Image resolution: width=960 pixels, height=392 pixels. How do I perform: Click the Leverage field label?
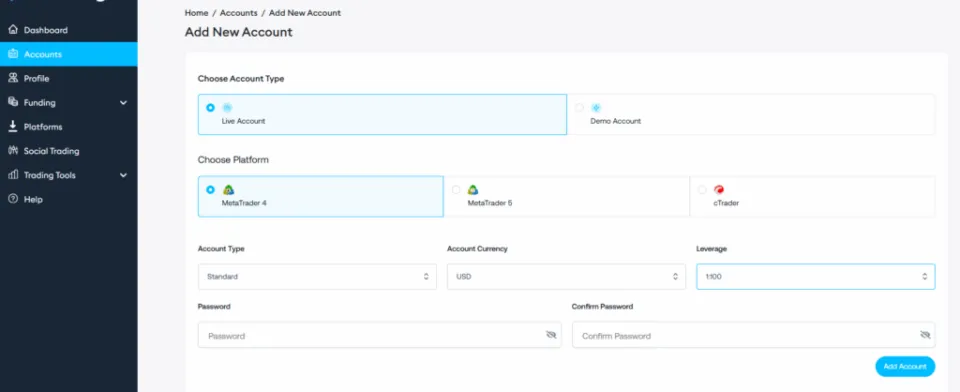coord(711,249)
